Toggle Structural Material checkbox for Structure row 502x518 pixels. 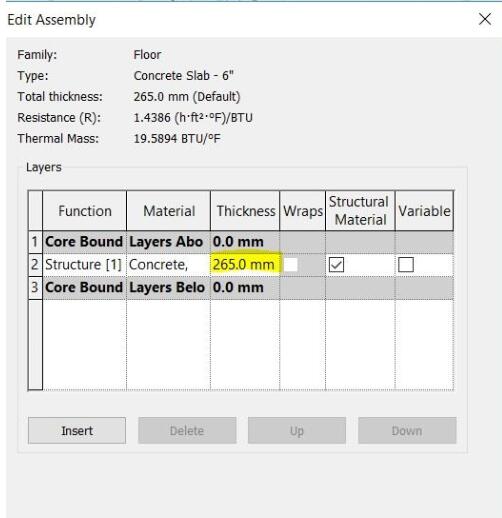(x=336, y=265)
